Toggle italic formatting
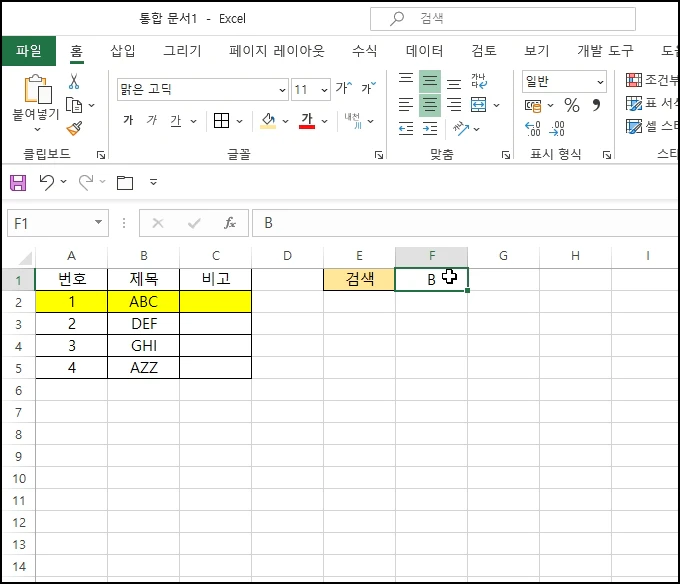This screenshot has width=680, height=584. pyautogui.click(x=151, y=120)
